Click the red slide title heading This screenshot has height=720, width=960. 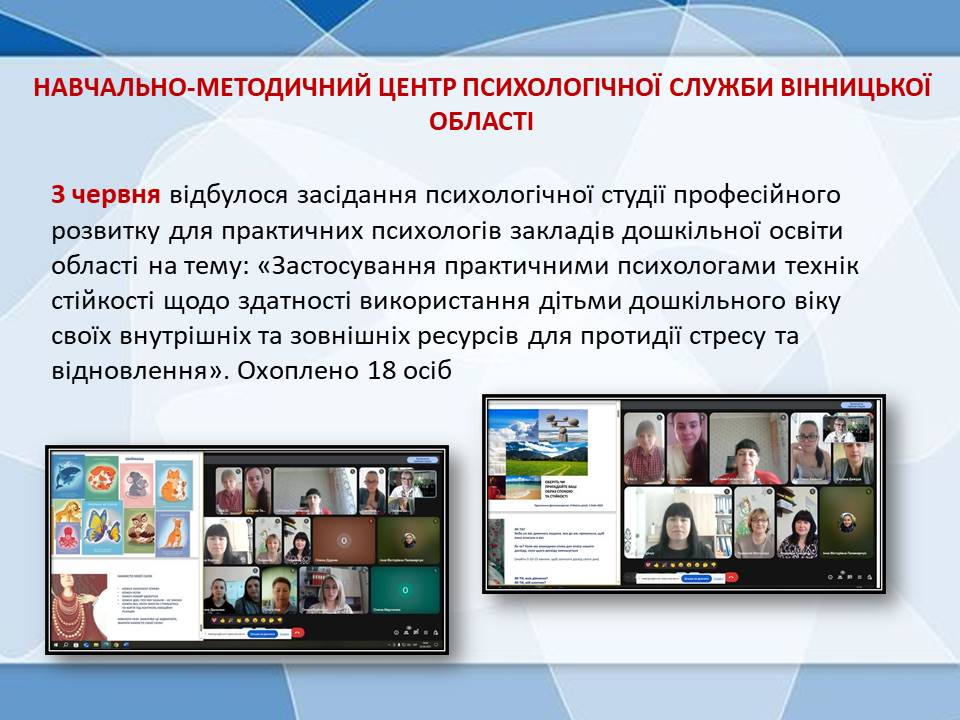(481, 104)
